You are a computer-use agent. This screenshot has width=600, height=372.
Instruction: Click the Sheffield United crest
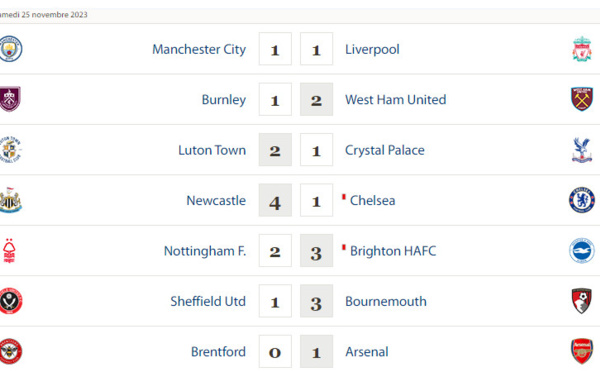coord(10,301)
